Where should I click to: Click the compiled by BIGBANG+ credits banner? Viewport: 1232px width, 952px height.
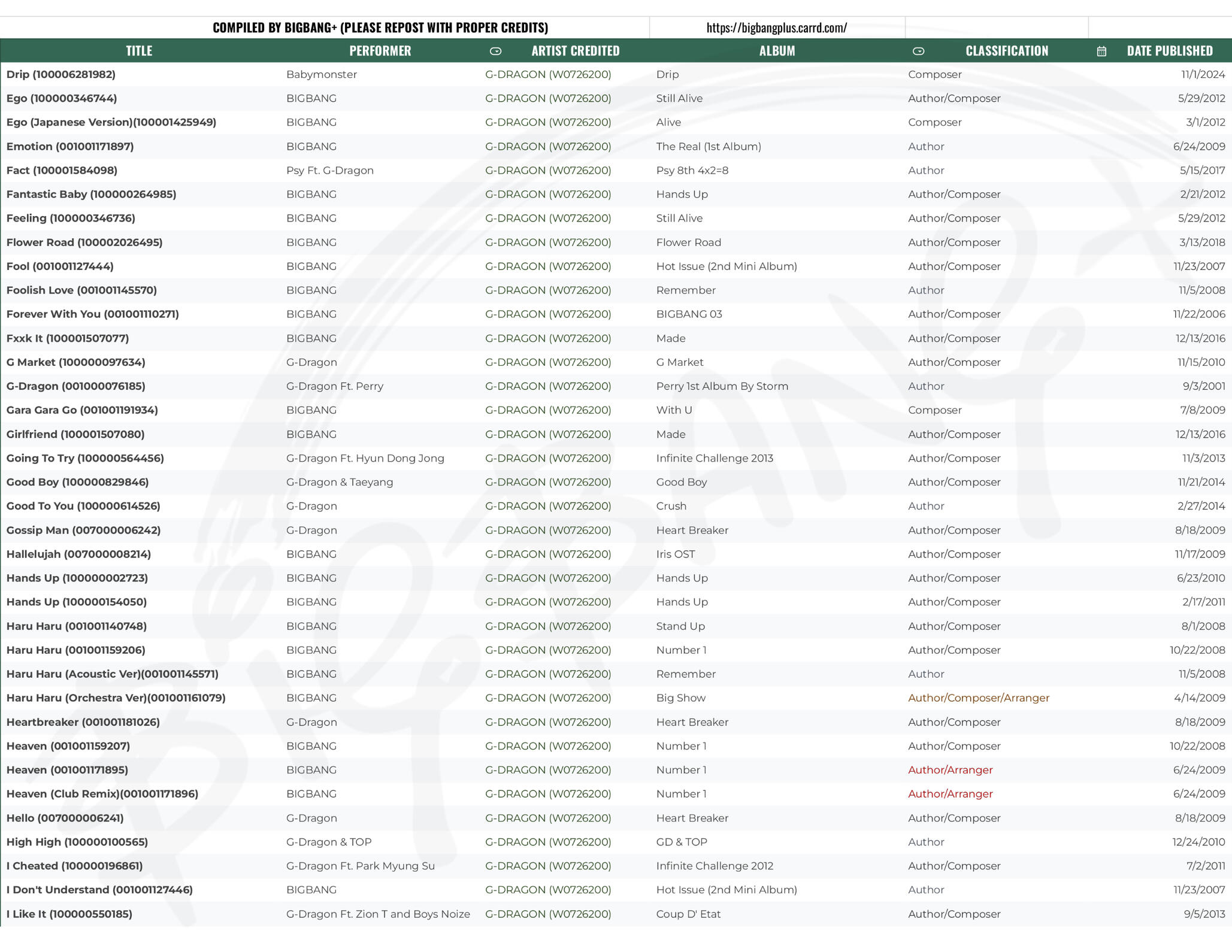pyautogui.click(x=380, y=28)
